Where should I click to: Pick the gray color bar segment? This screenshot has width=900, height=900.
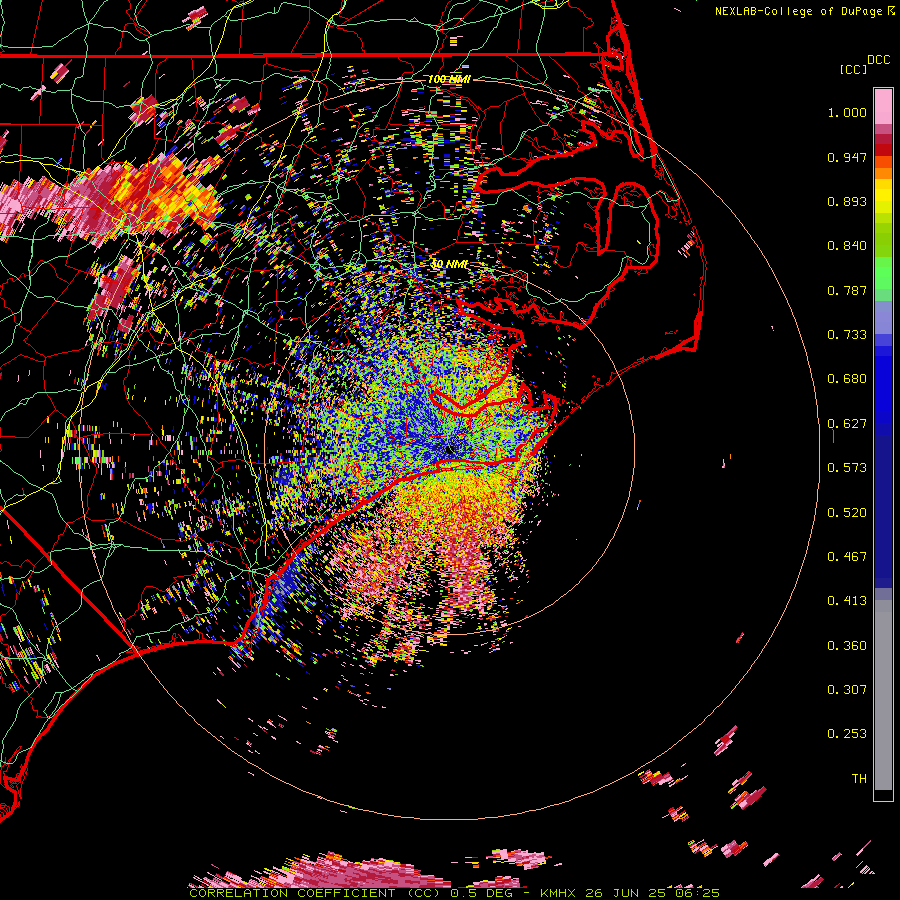[883, 695]
